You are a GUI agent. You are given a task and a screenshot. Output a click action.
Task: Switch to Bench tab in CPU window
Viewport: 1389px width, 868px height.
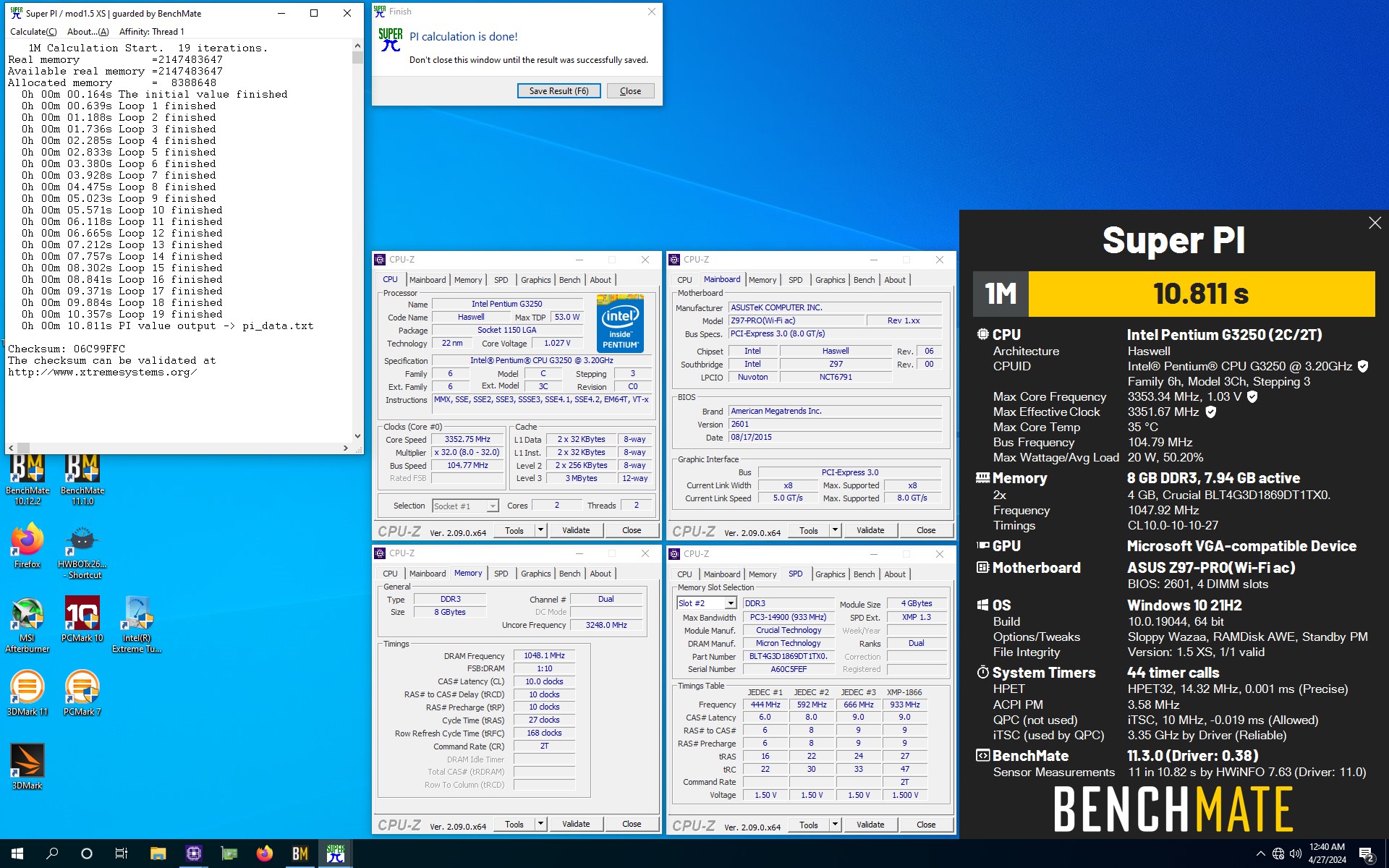coord(569,280)
